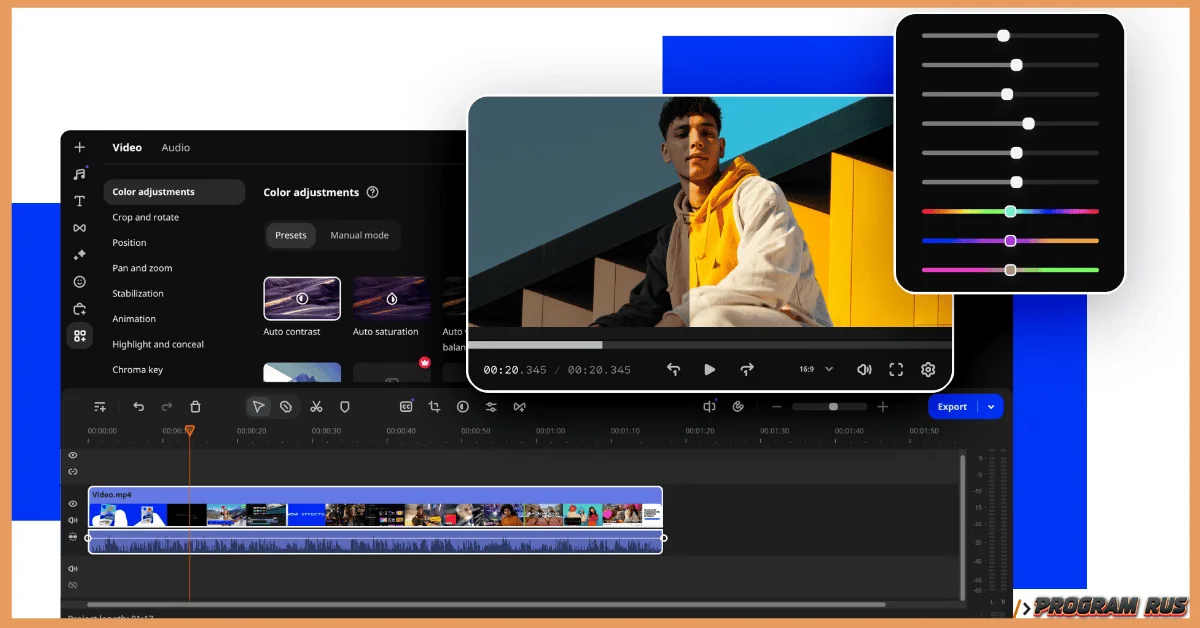
Task: Click the Export button
Action: point(953,406)
